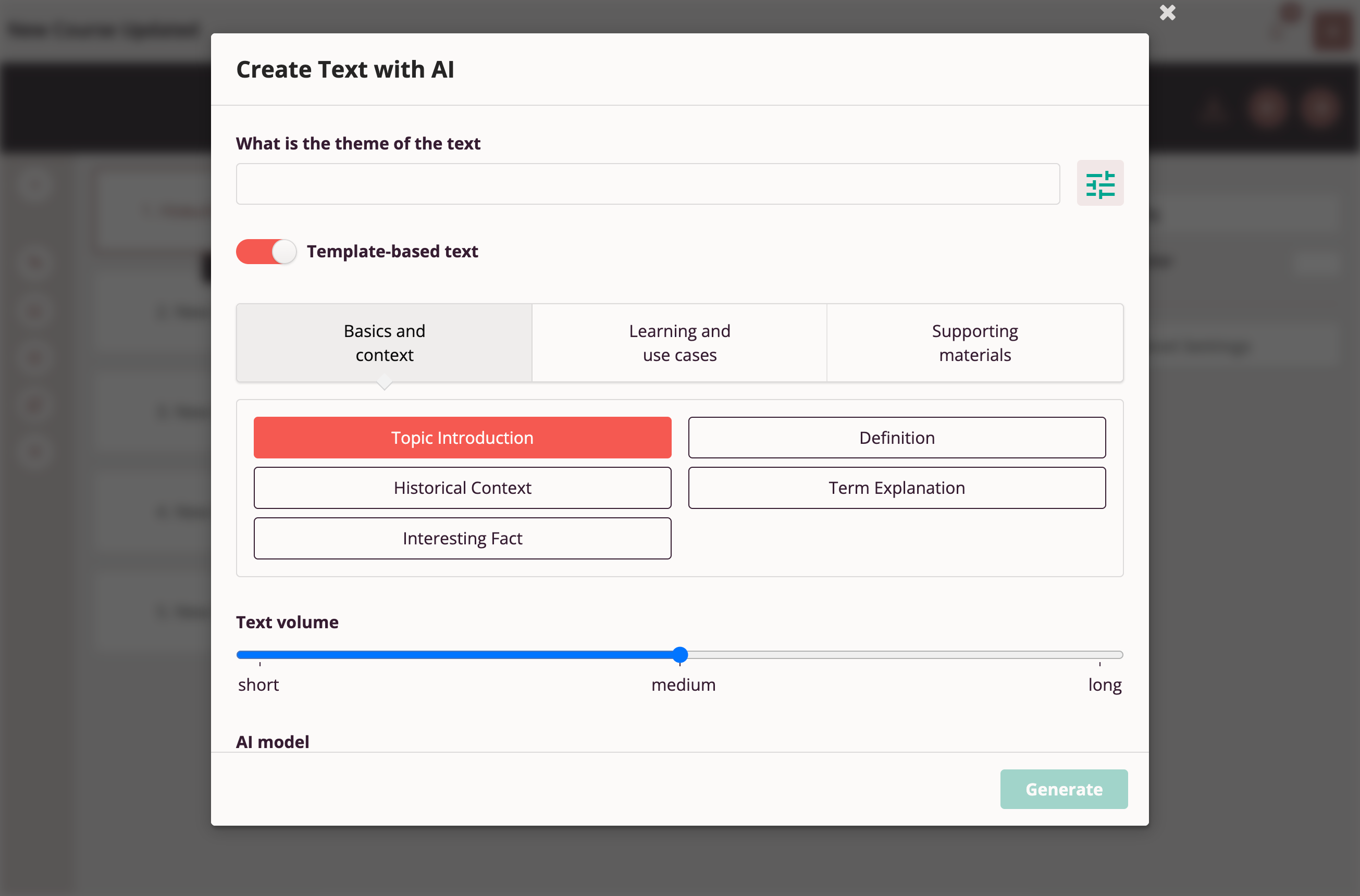Close the Create Text with AI dialog

pyautogui.click(x=1167, y=13)
